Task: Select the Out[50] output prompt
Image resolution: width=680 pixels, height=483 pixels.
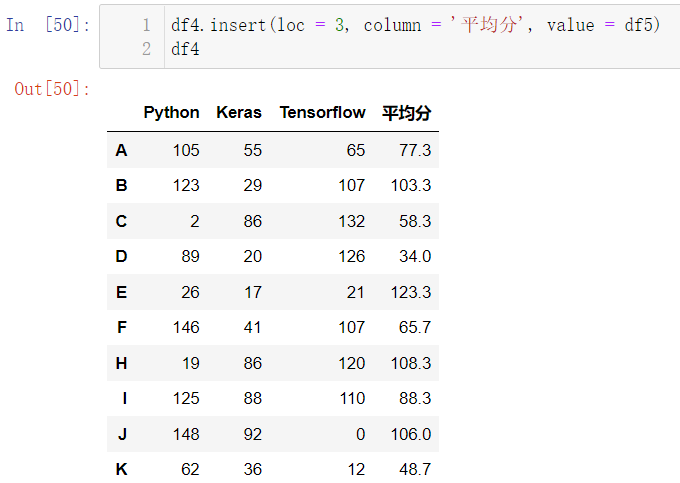Action: 52,89
